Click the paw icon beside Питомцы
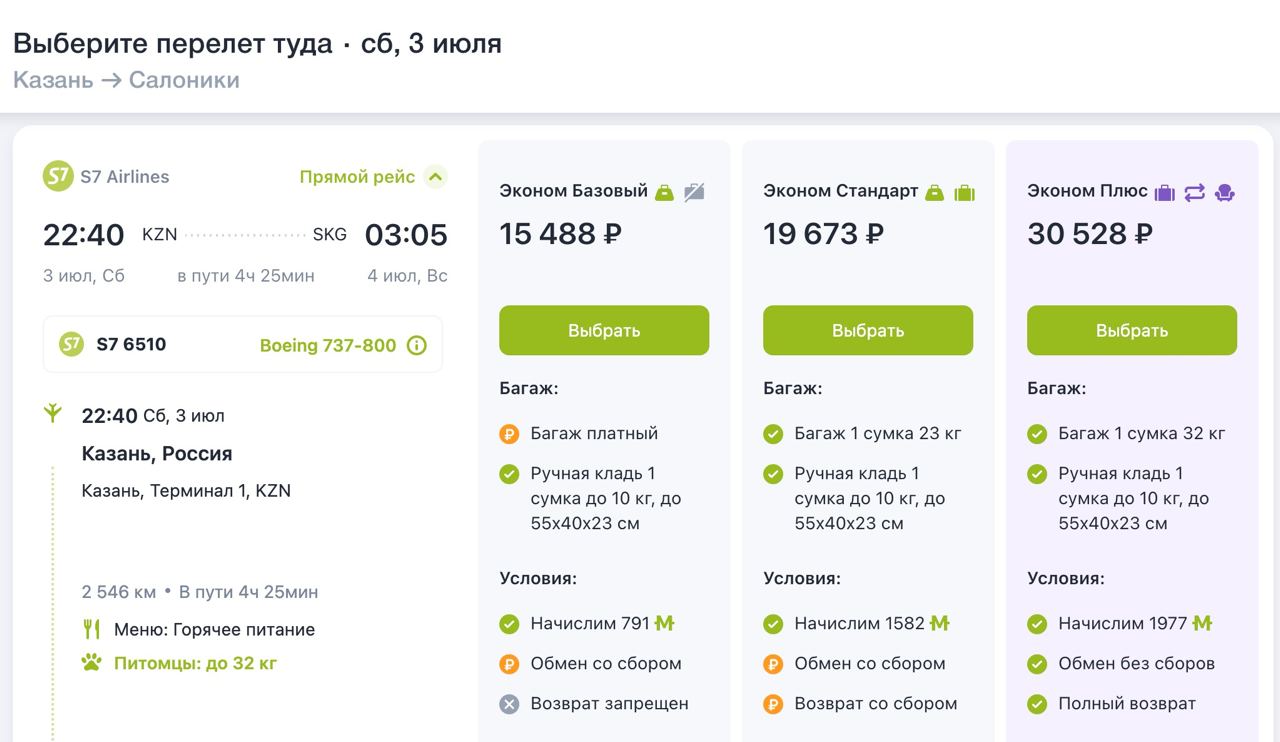The width and height of the screenshot is (1280, 742). (x=92, y=662)
